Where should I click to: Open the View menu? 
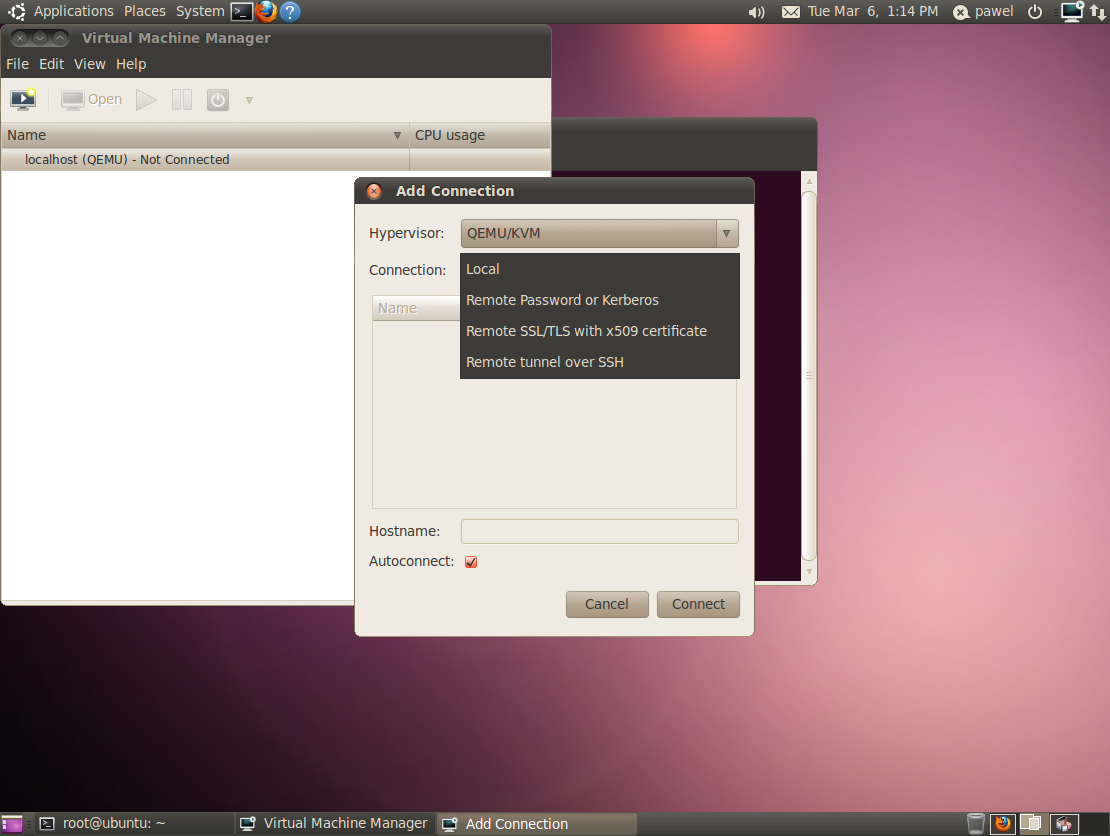click(90, 64)
